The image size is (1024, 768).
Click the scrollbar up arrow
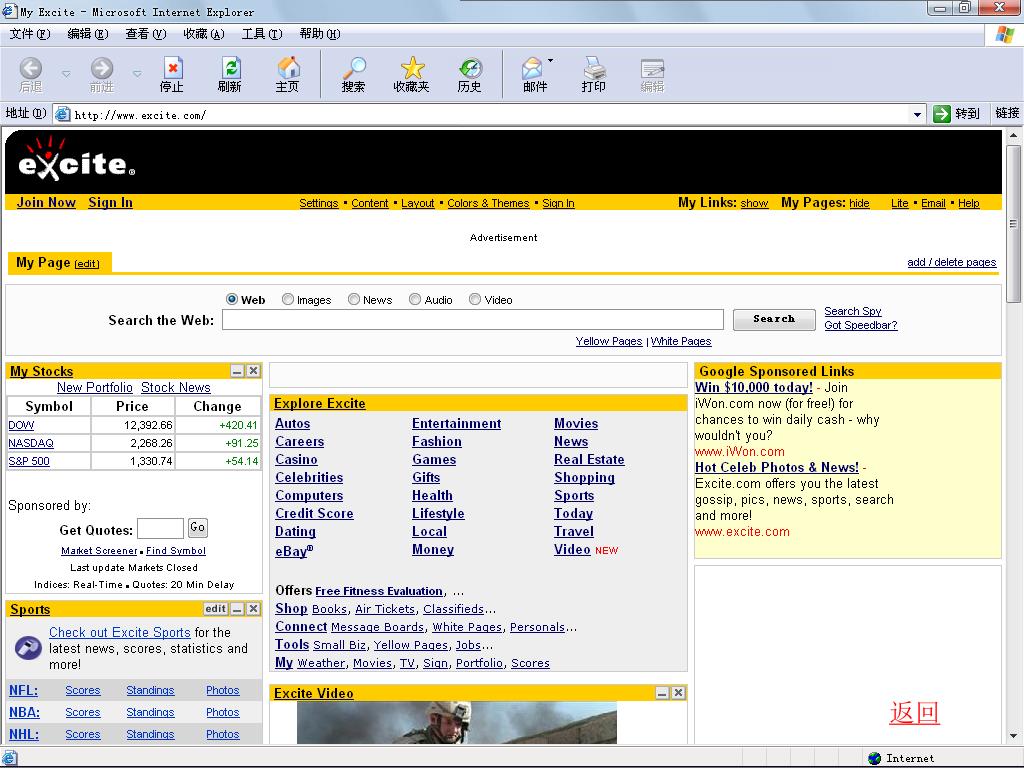coord(1013,136)
